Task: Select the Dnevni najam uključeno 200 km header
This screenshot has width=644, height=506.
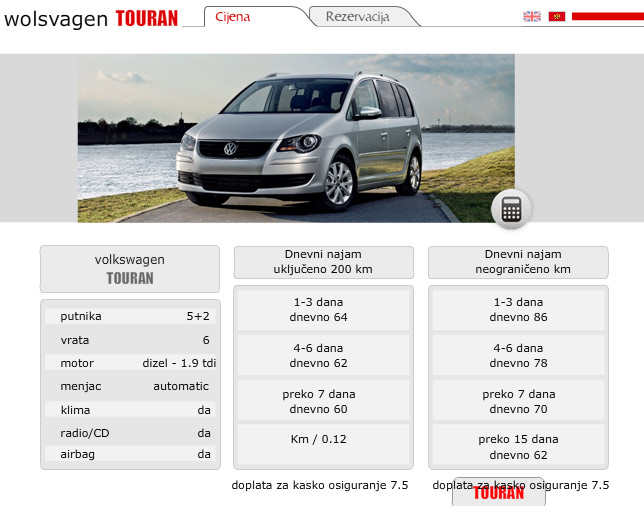Action: coord(323,262)
